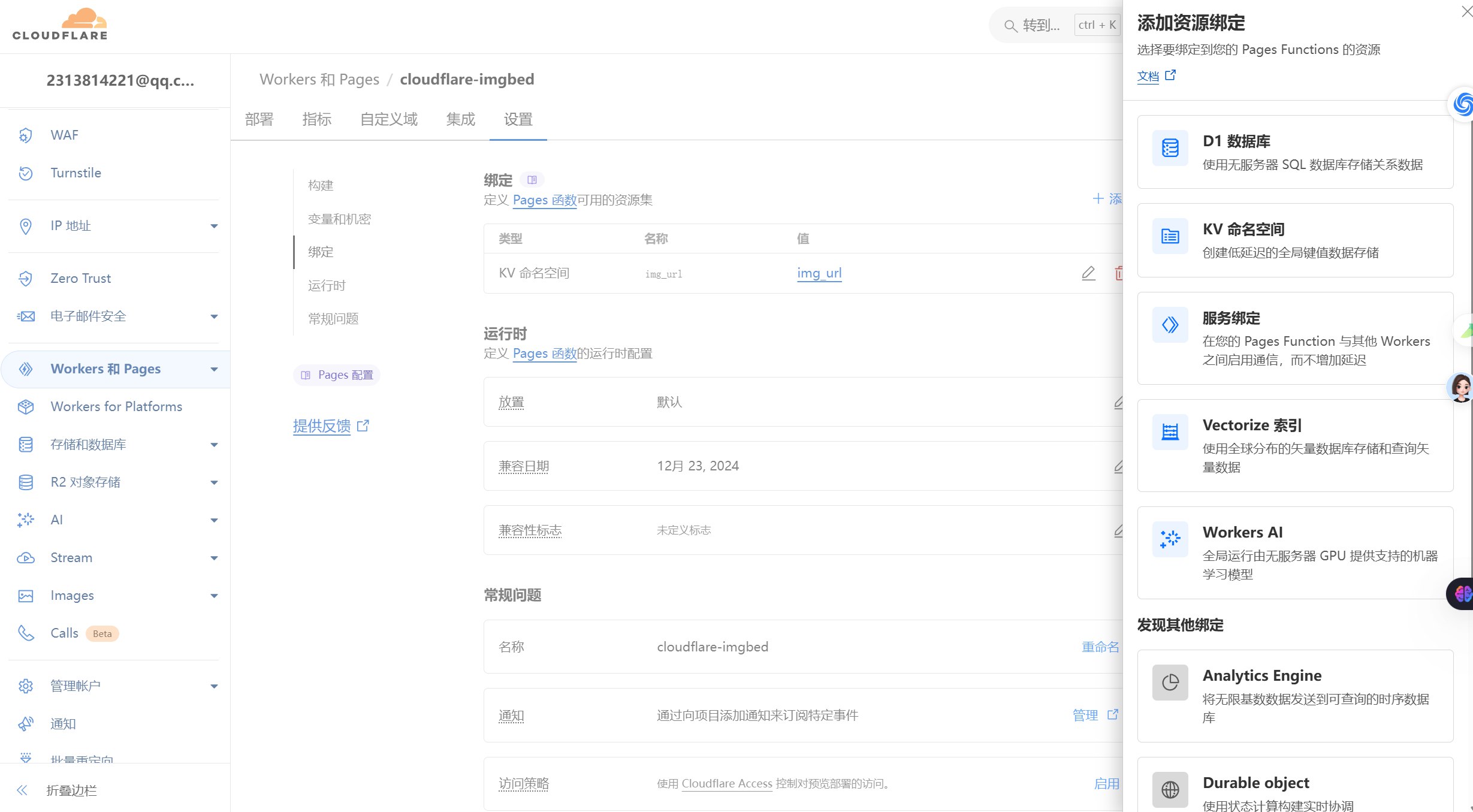
Task: Expand the Stream menu arrow
Action: (x=214, y=558)
